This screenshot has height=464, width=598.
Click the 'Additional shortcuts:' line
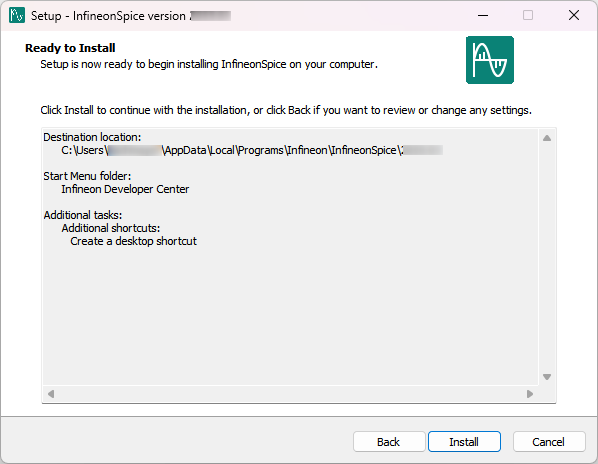[x=111, y=228]
